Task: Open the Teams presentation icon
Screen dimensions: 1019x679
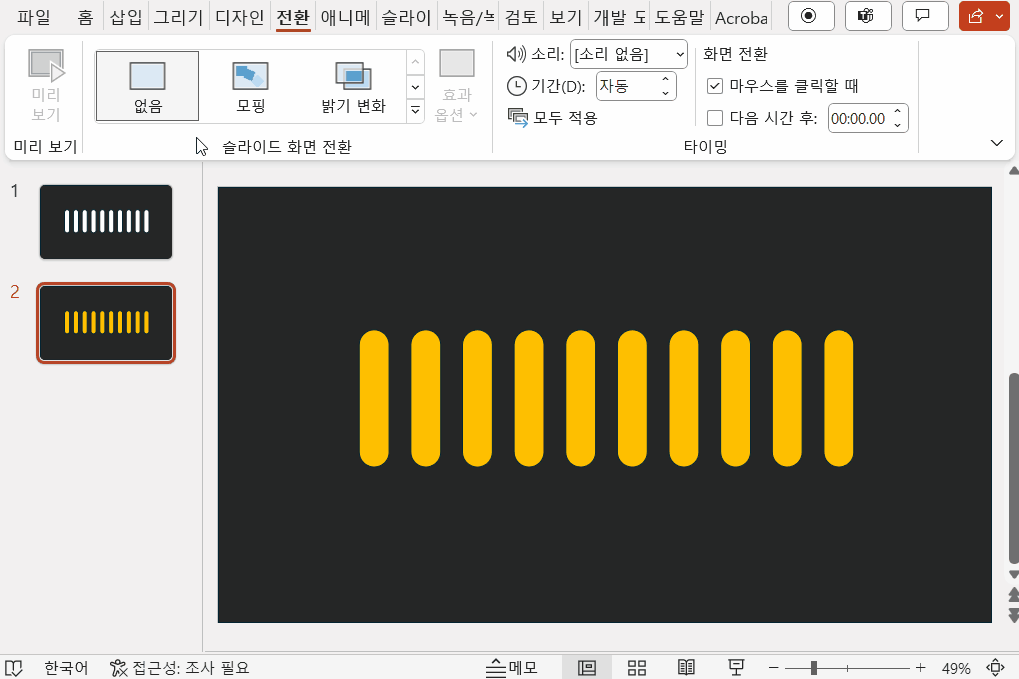Action: click(x=868, y=16)
